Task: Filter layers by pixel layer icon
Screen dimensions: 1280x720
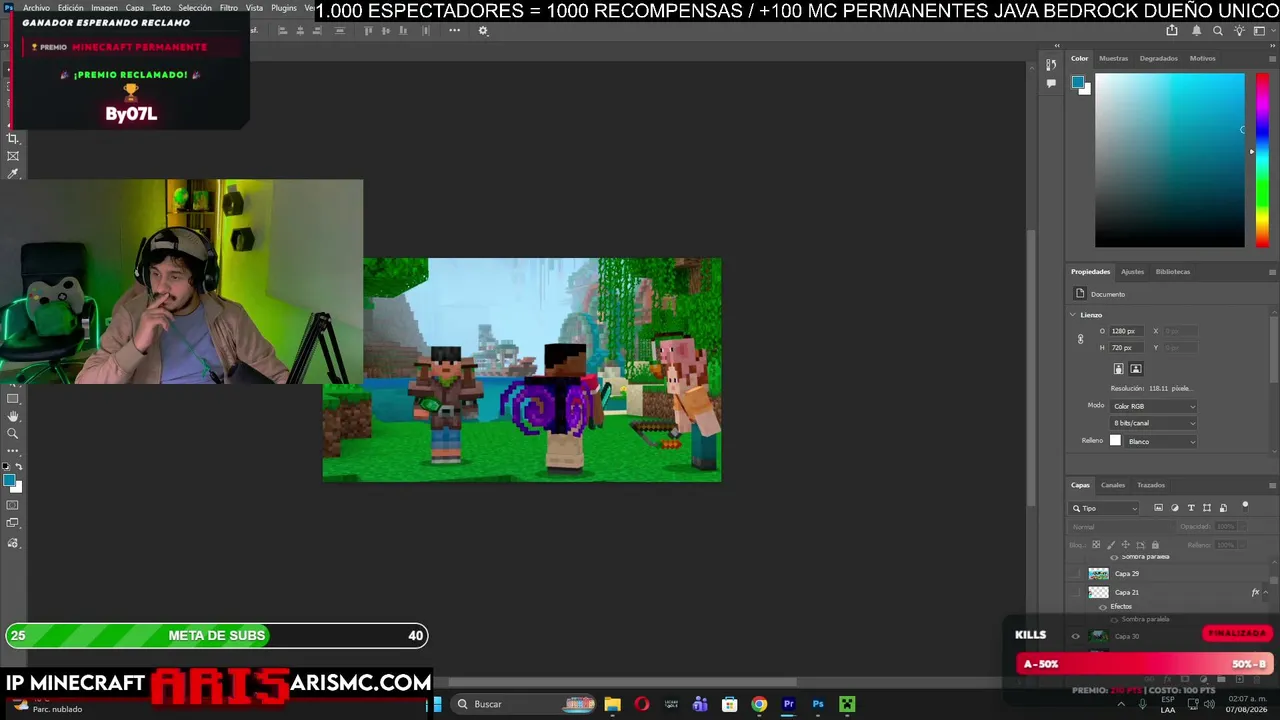Action: pos(1159,508)
